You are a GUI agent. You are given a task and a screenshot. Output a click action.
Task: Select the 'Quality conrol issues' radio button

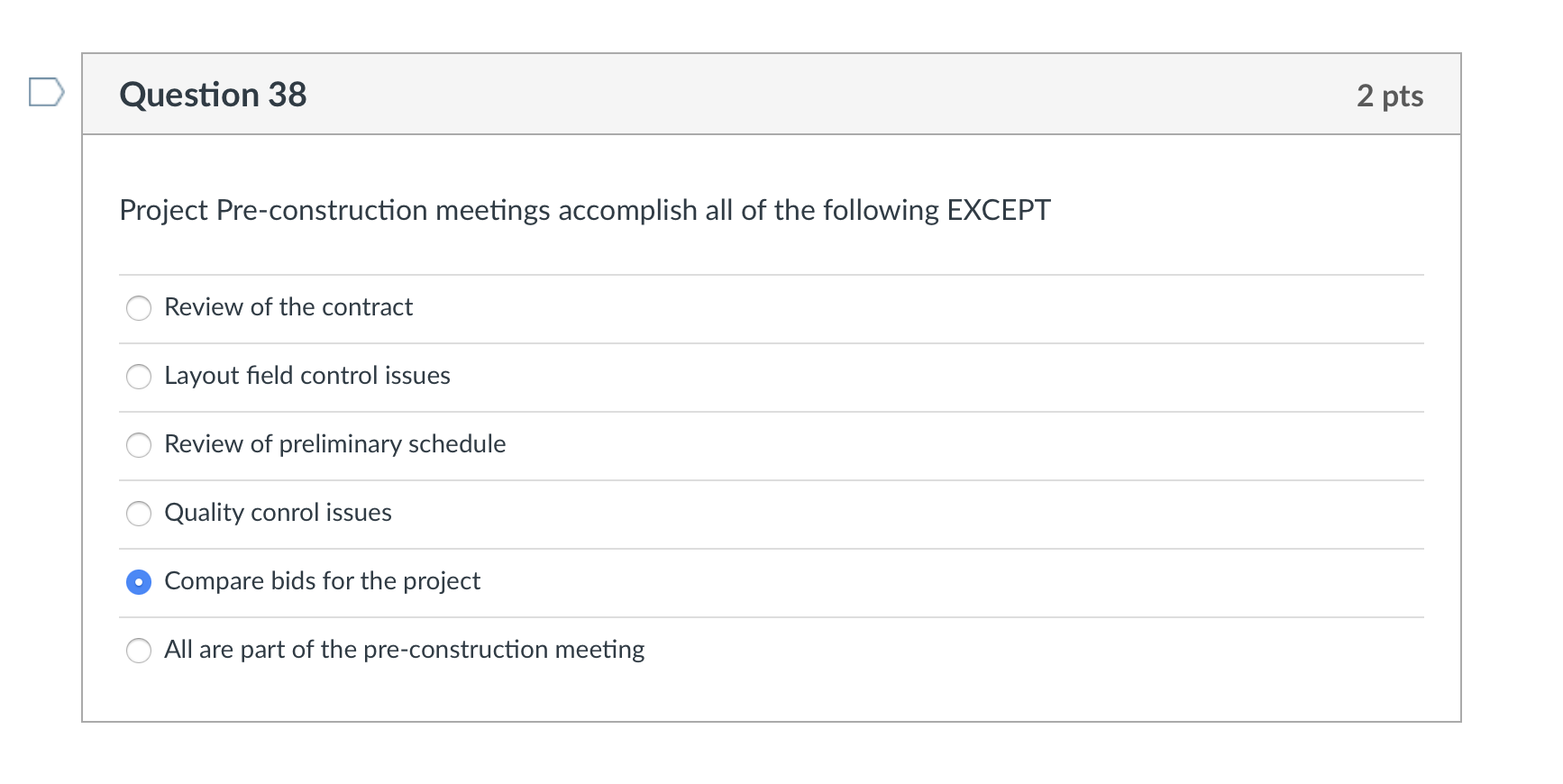139,514
